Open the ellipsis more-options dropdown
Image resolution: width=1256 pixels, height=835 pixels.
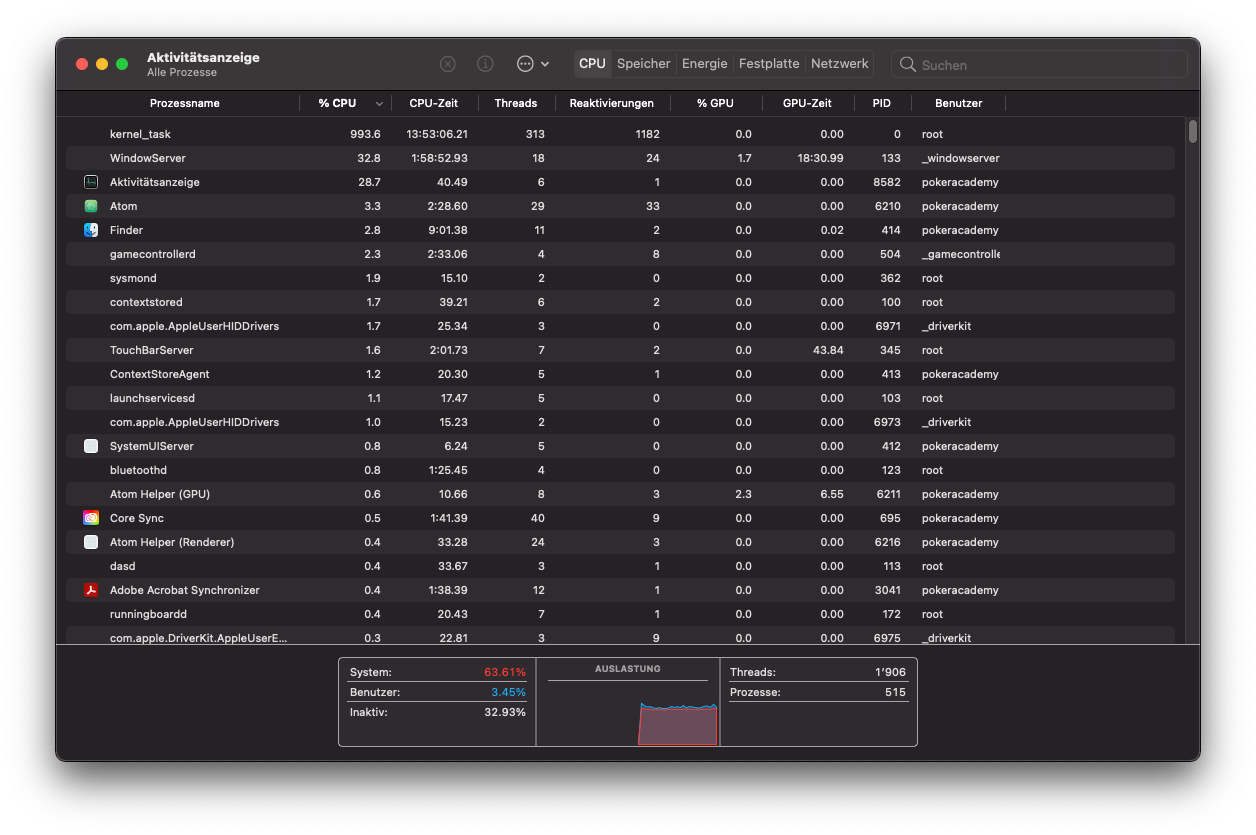tap(532, 64)
